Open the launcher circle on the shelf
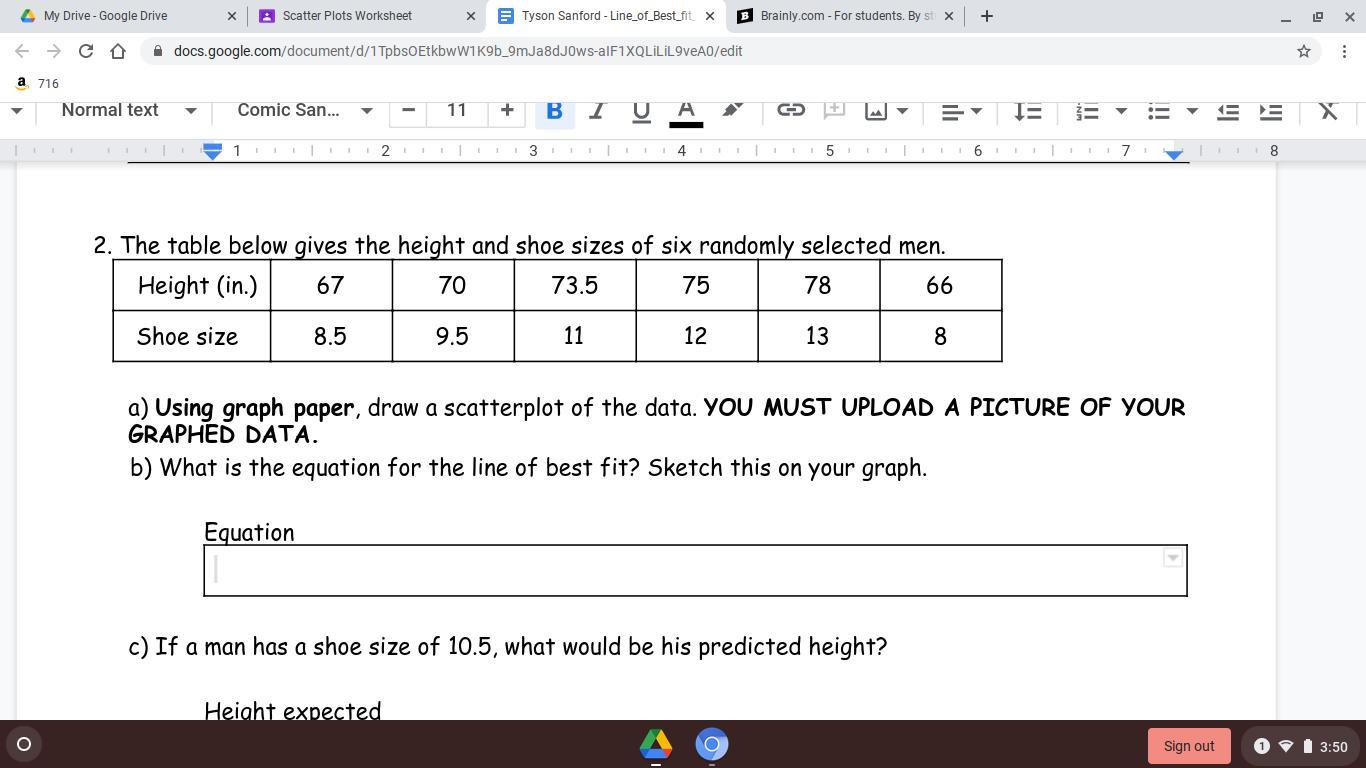 tap(24, 744)
